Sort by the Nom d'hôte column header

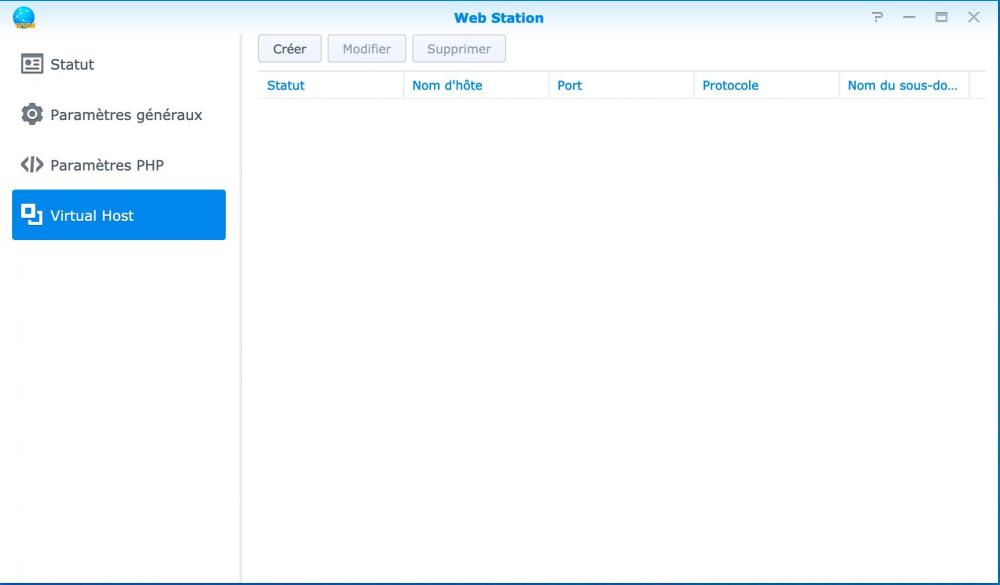coord(447,86)
